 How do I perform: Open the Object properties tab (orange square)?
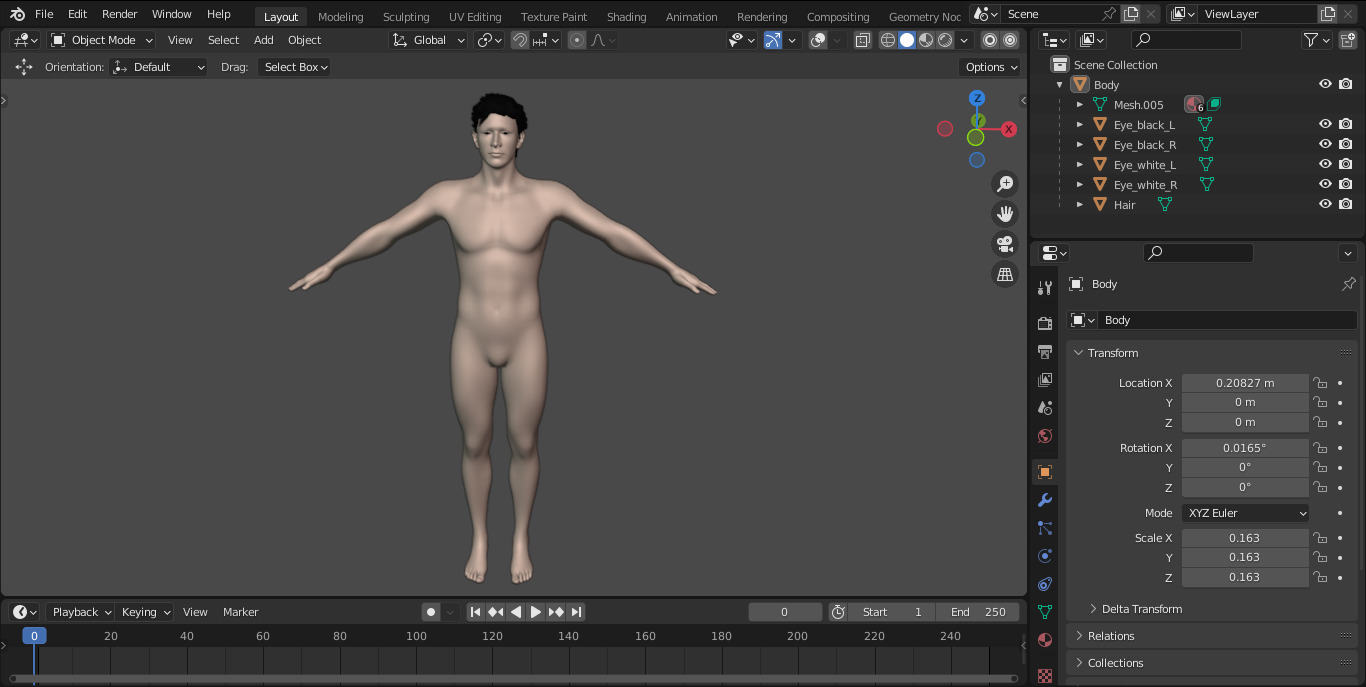(x=1045, y=472)
